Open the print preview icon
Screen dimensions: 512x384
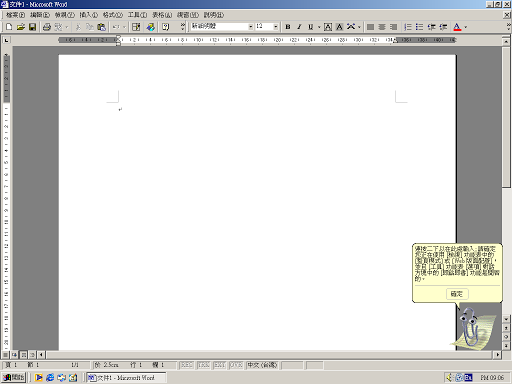(x=58, y=27)
